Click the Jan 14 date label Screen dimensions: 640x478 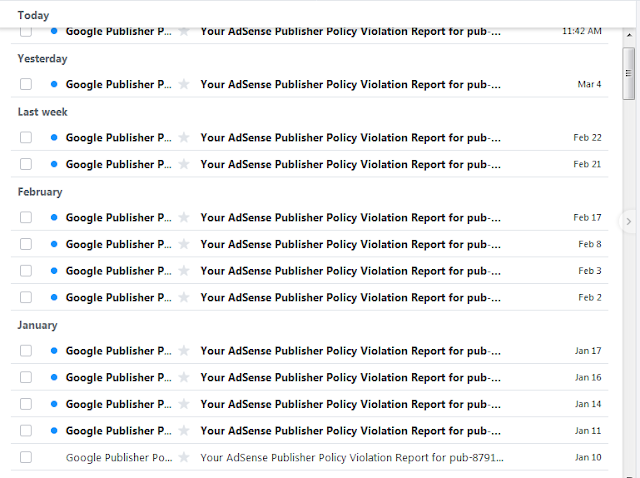[x=588, y=404]
